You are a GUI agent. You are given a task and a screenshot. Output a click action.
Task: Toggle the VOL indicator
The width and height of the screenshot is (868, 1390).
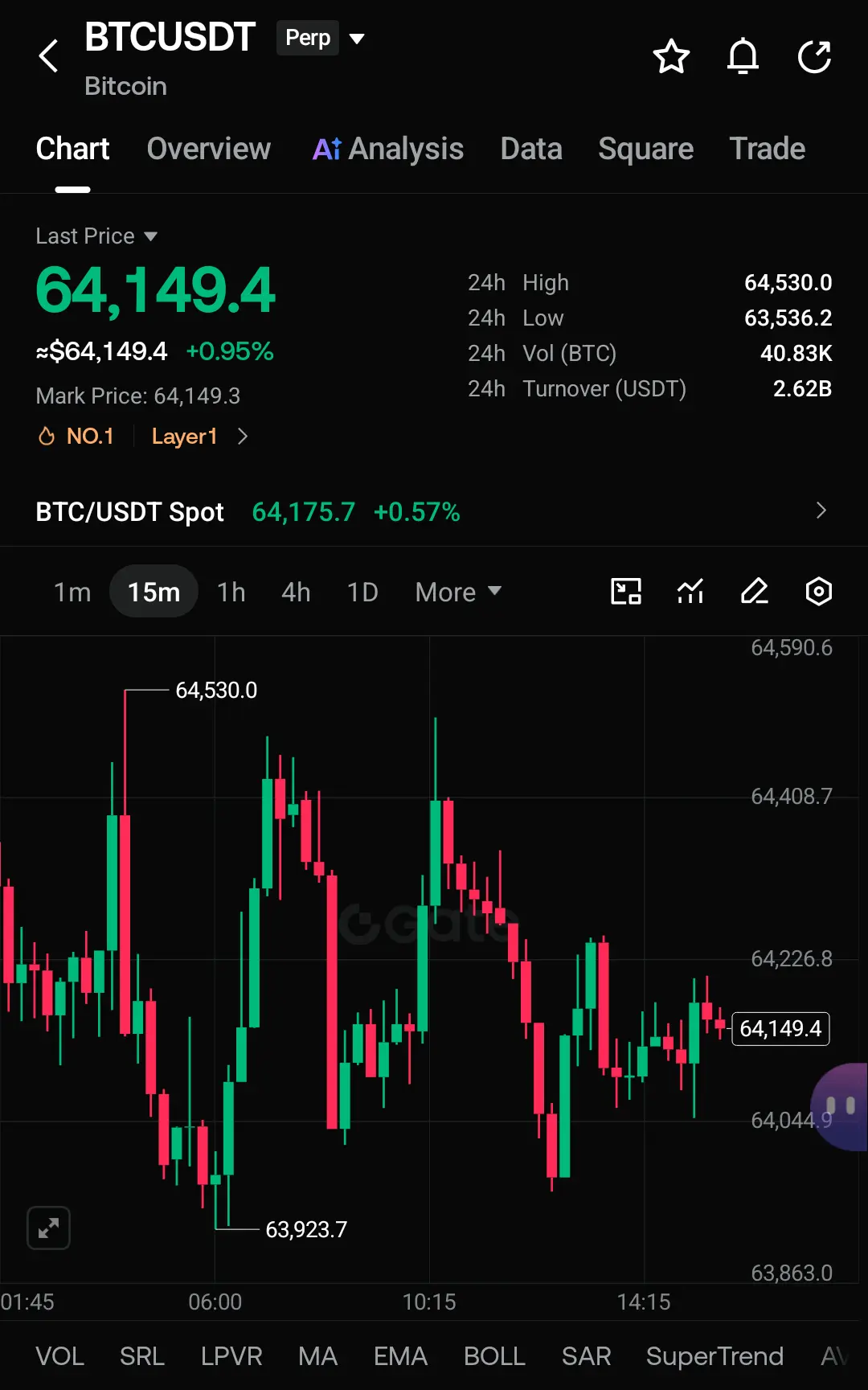[59, 1356]
